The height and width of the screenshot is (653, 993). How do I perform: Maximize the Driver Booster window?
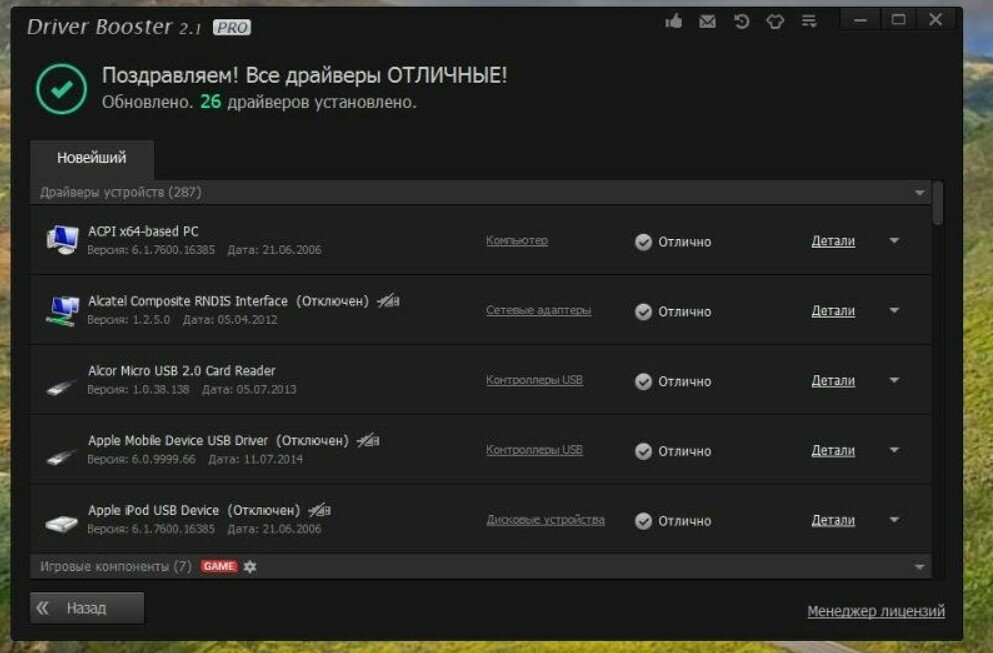[x=898, y=20]
